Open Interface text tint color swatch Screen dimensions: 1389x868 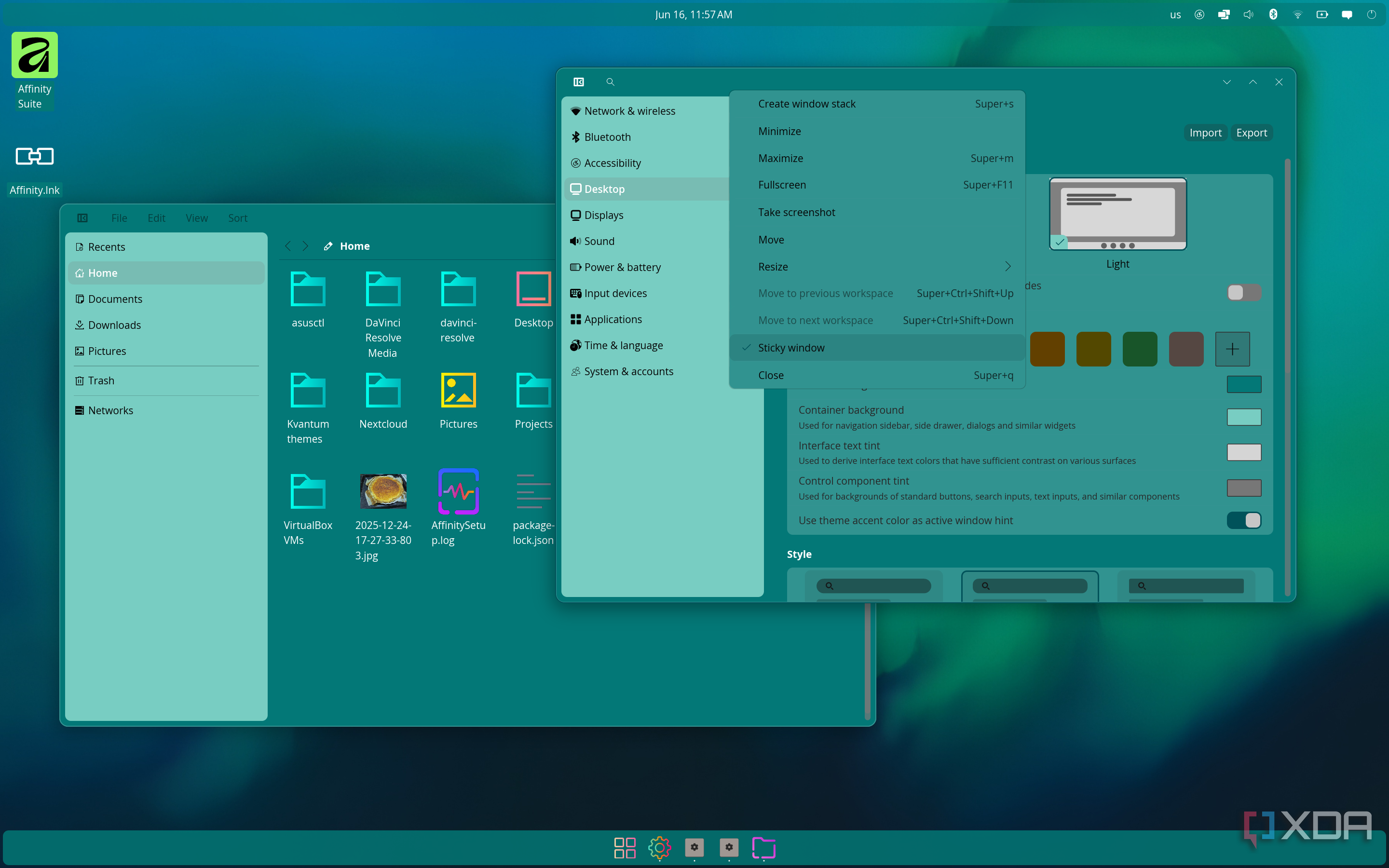(x=1244, y=452)
